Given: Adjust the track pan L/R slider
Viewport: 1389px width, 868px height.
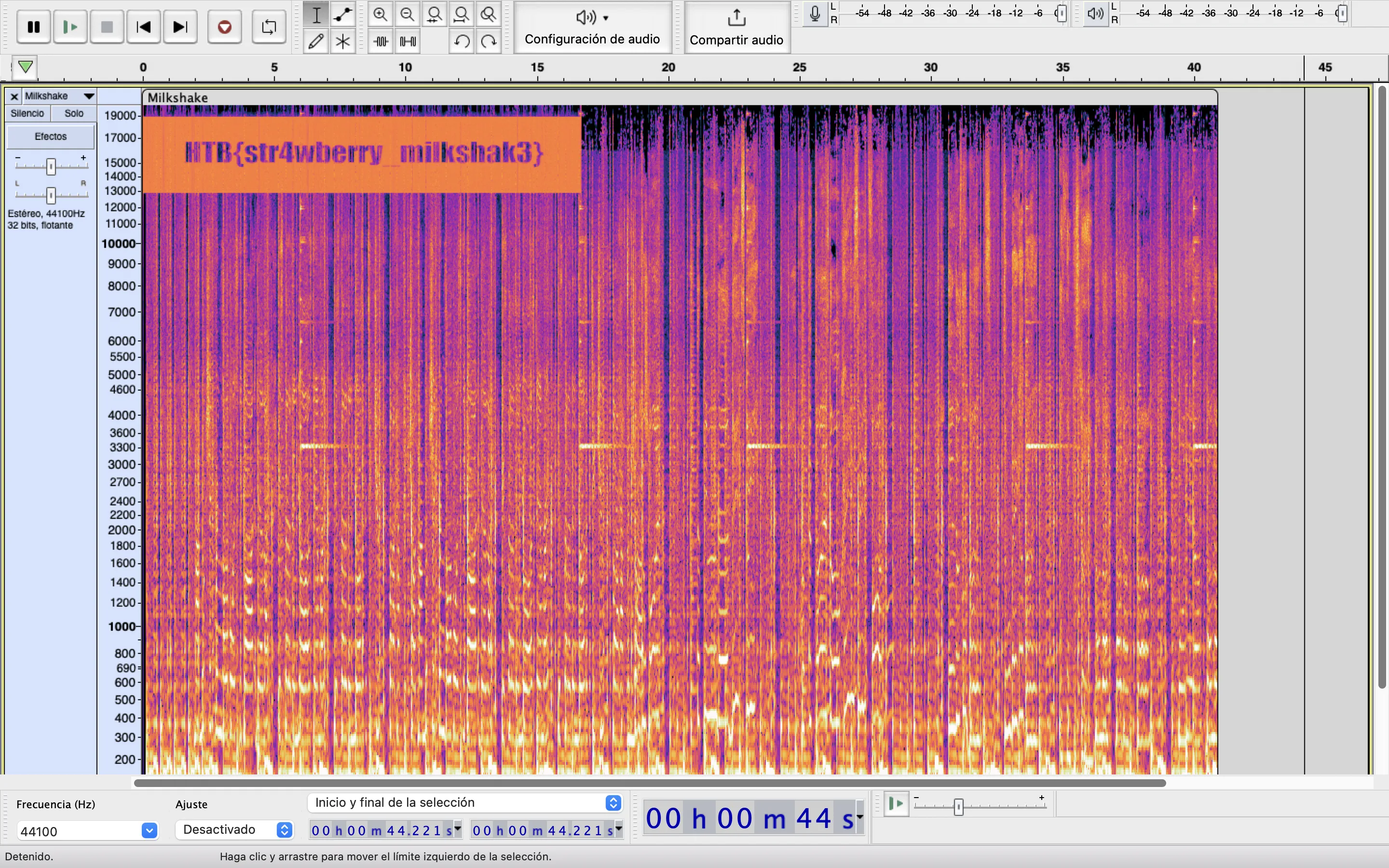Looking at the screenshot, I should tap(51, 195).
